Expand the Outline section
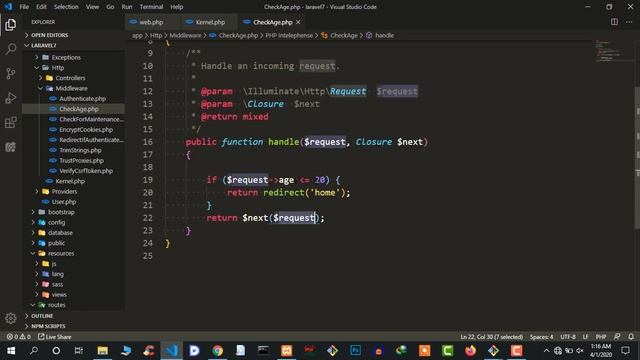Image resolution: width=640 pixels, height=360 pixels. [x=42, y=316]
